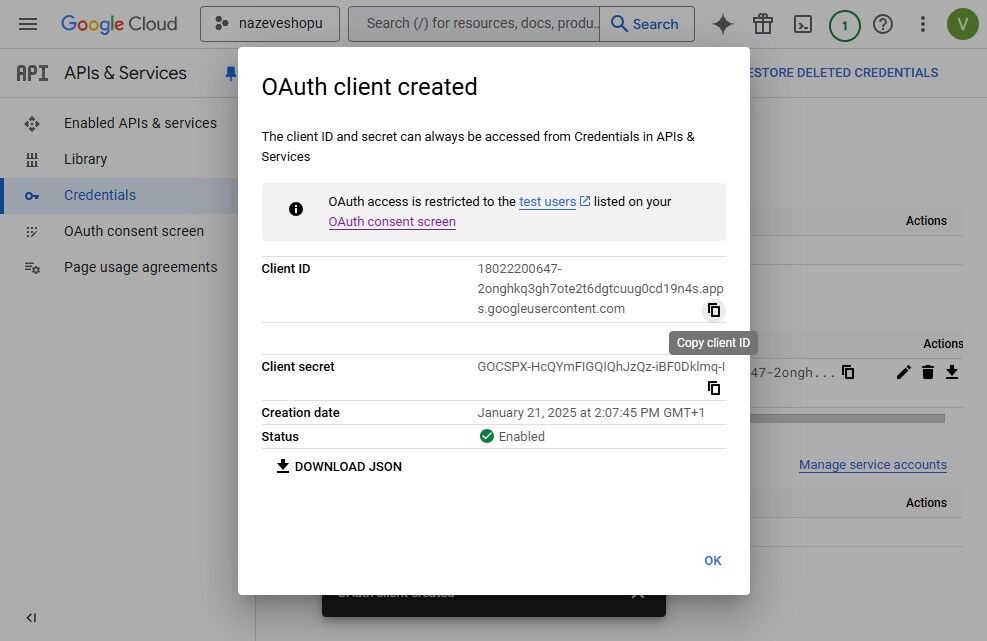Open Manage service accounts link
The height and width of the screenshot is (641, 987).
pyautogui.click(x=872, y=465)
